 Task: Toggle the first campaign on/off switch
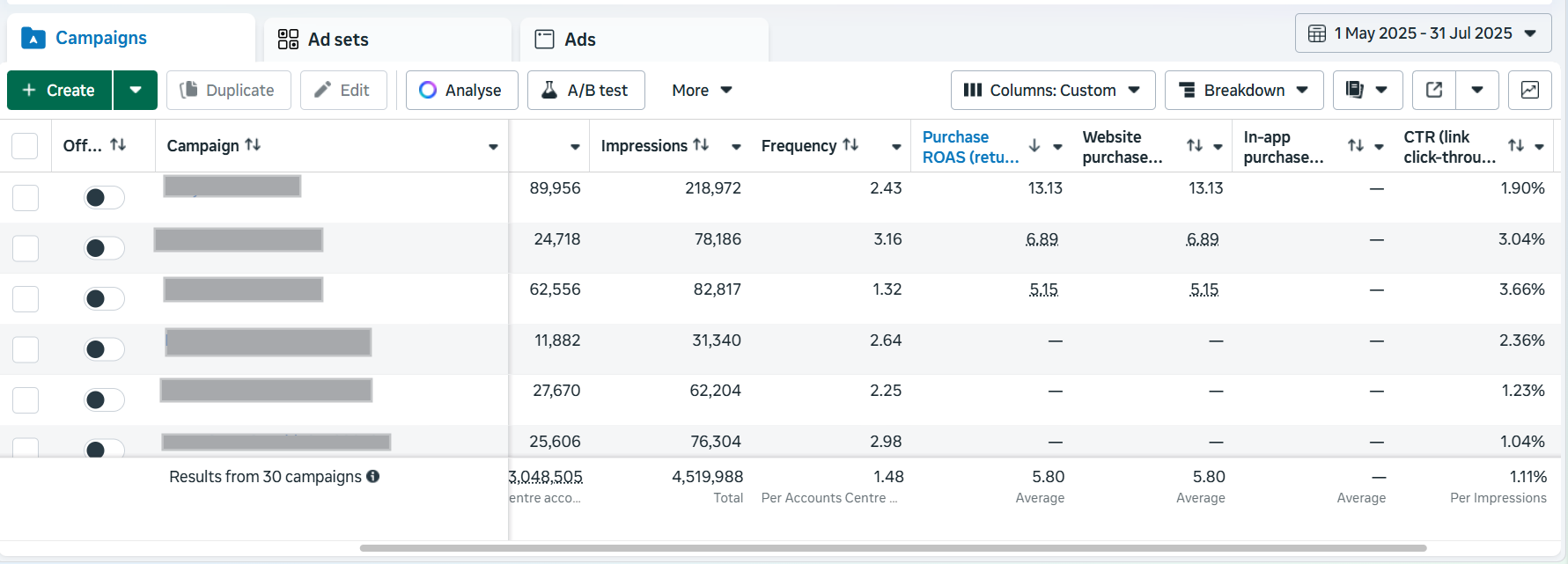pyautogui.click(x=104, y=197)
